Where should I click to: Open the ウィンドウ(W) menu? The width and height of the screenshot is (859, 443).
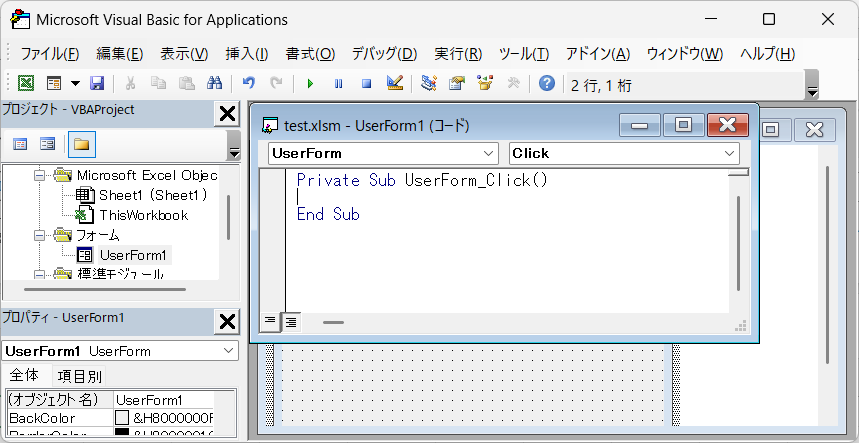click(x=685, y=54)
